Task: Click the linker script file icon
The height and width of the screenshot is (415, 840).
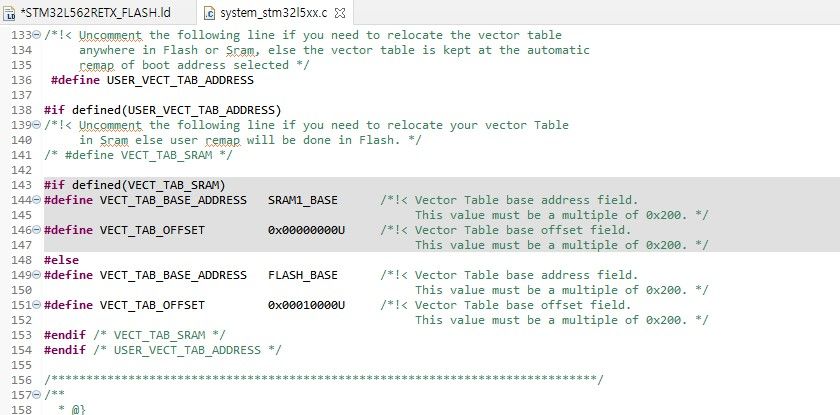Action: coord(9,13)
